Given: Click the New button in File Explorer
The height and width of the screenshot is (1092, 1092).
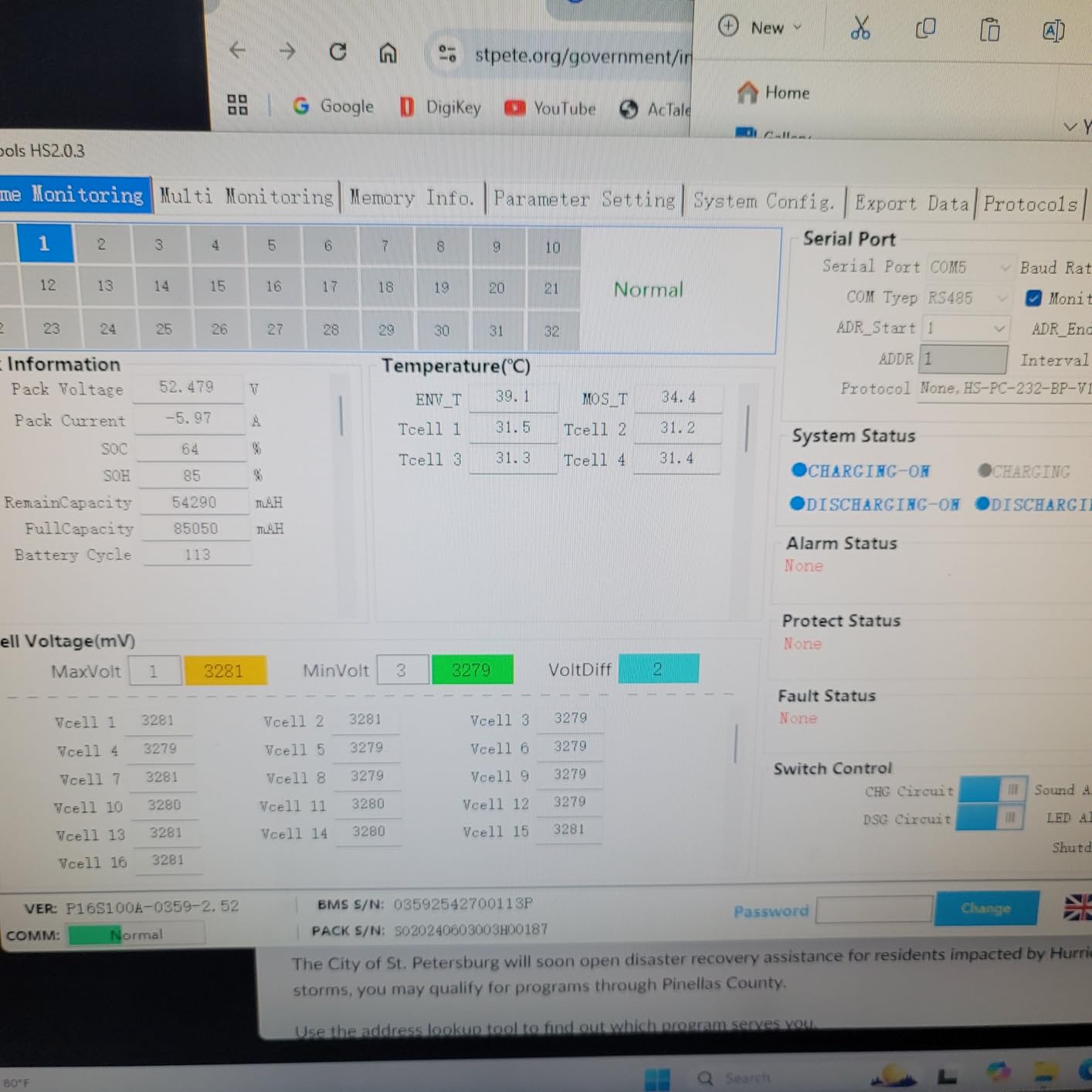Looking at the screenshot, I should coord(761,27).
